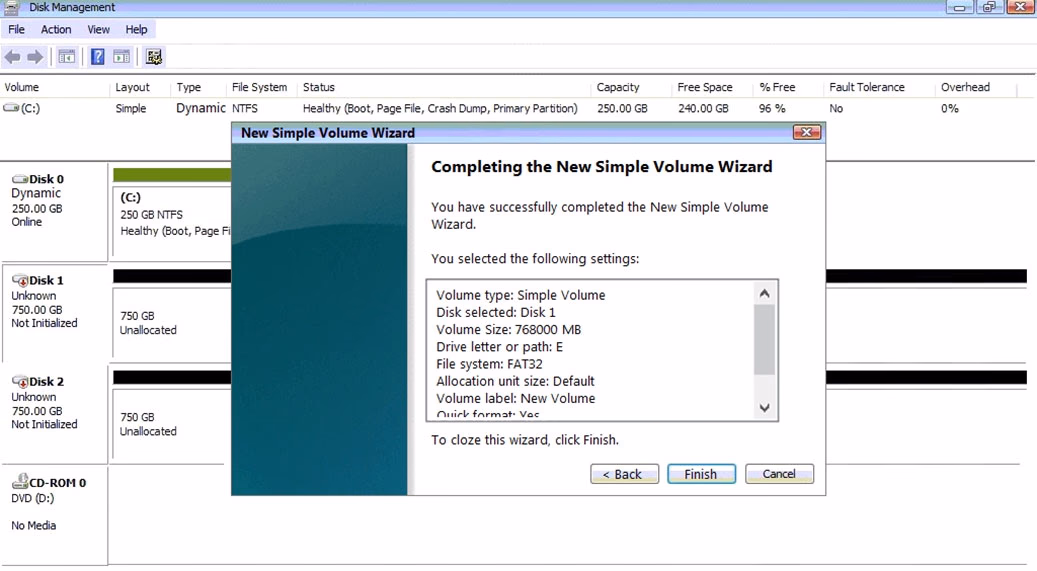The height and width of the screenshot is (571, 1037).
Task: Select the (C:) drive icon in volume list
Action: pos(11,108)
